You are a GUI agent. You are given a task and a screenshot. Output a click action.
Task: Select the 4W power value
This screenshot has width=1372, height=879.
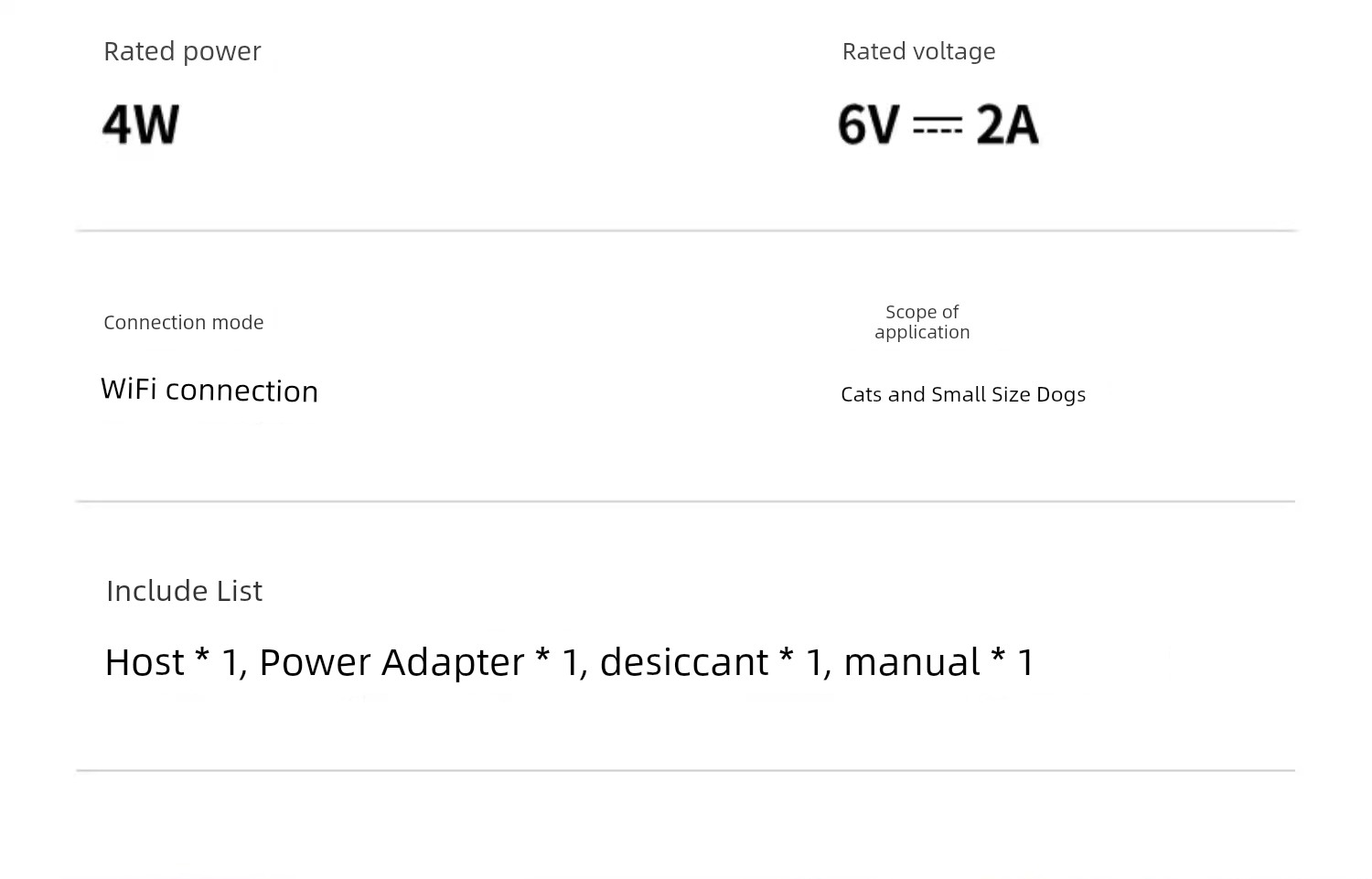click(x=141, y=124)
